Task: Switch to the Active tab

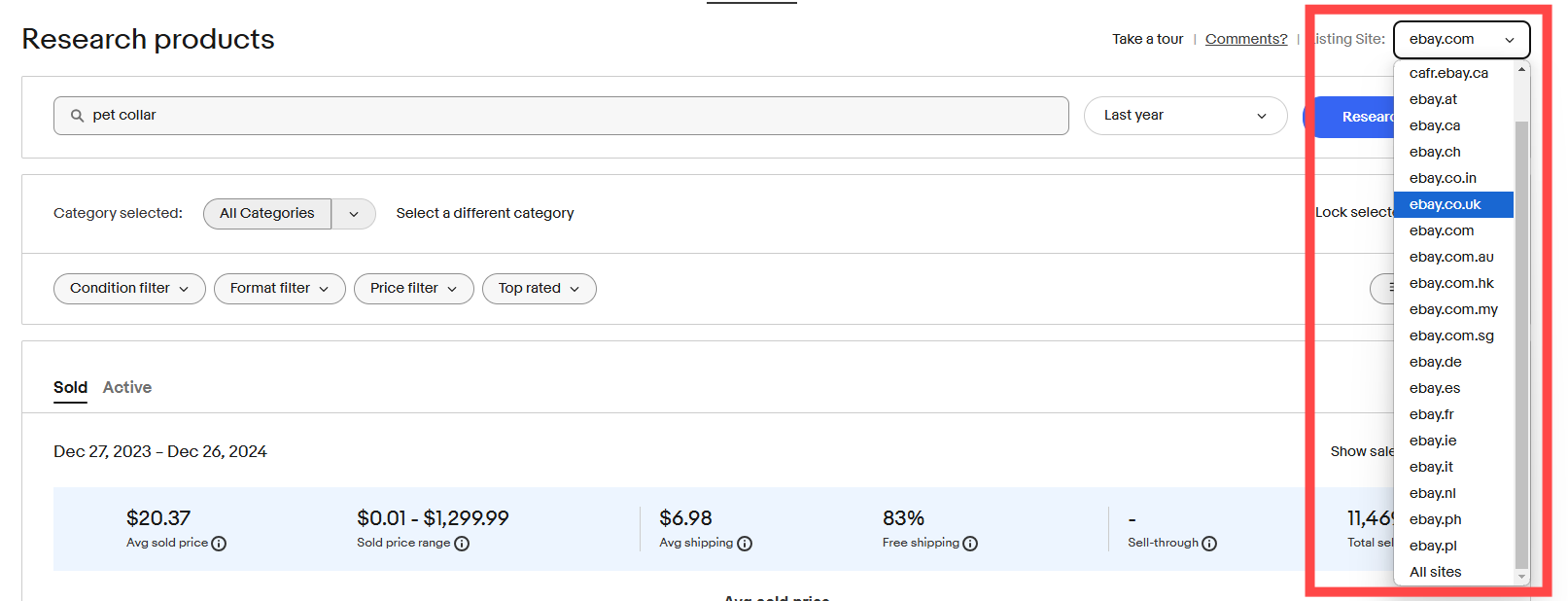Action: click(x=127, y=387)
